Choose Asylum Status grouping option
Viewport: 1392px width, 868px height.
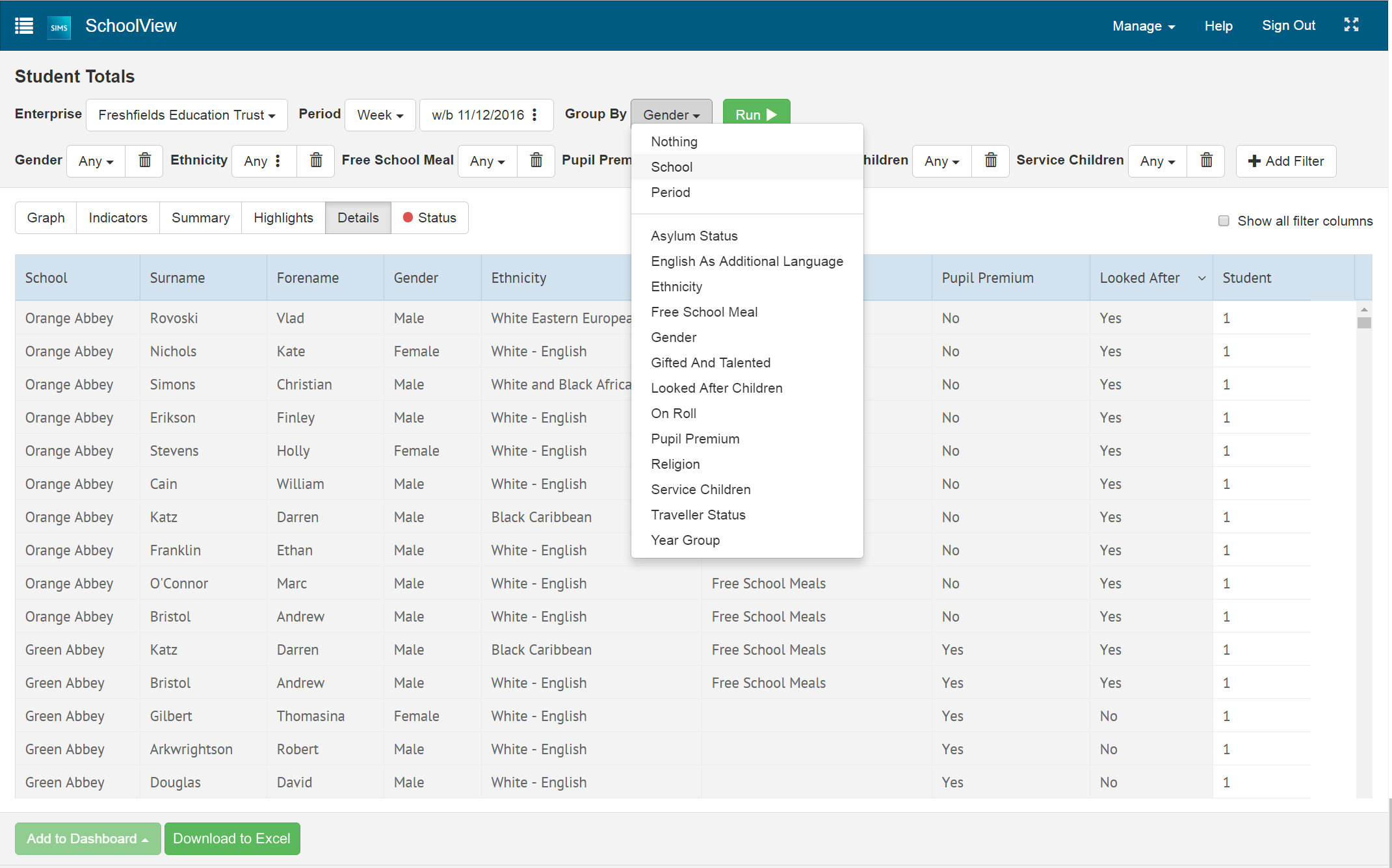pyautogui.click(x=747, y=236)
